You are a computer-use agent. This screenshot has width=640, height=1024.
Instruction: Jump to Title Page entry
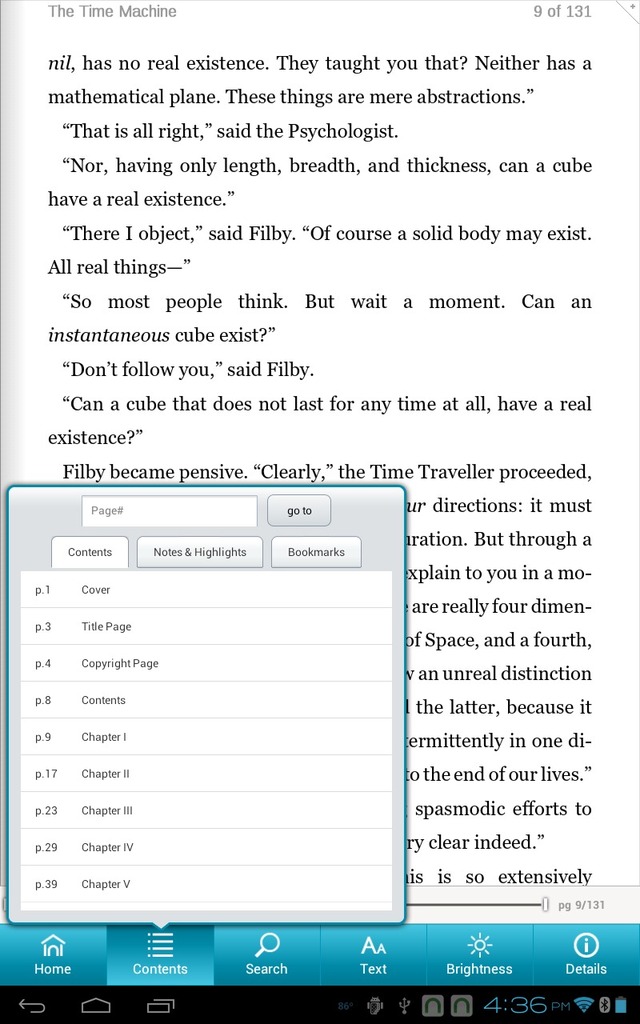point(206,626)
